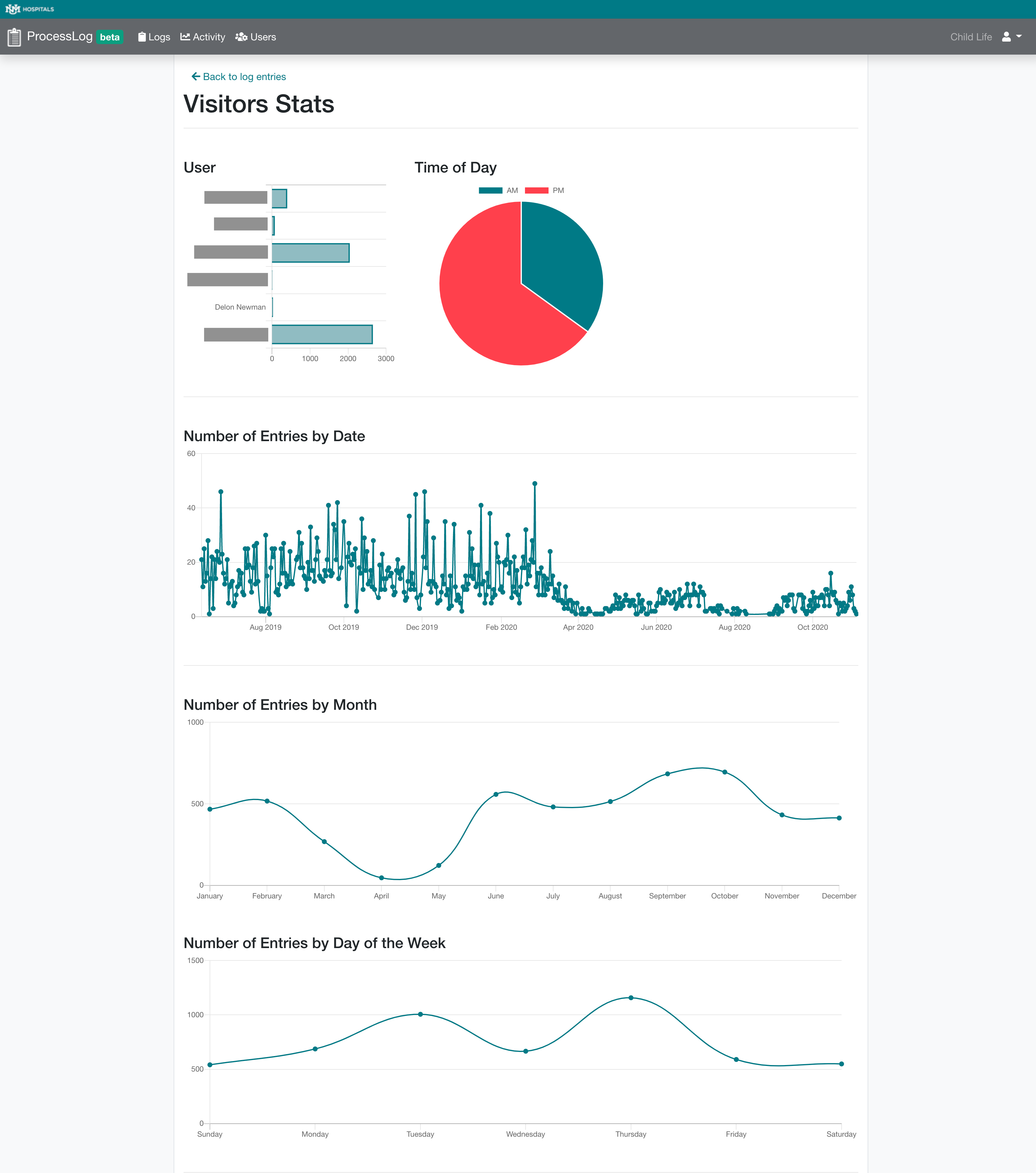Click the Logs clipboard icon

142,37
